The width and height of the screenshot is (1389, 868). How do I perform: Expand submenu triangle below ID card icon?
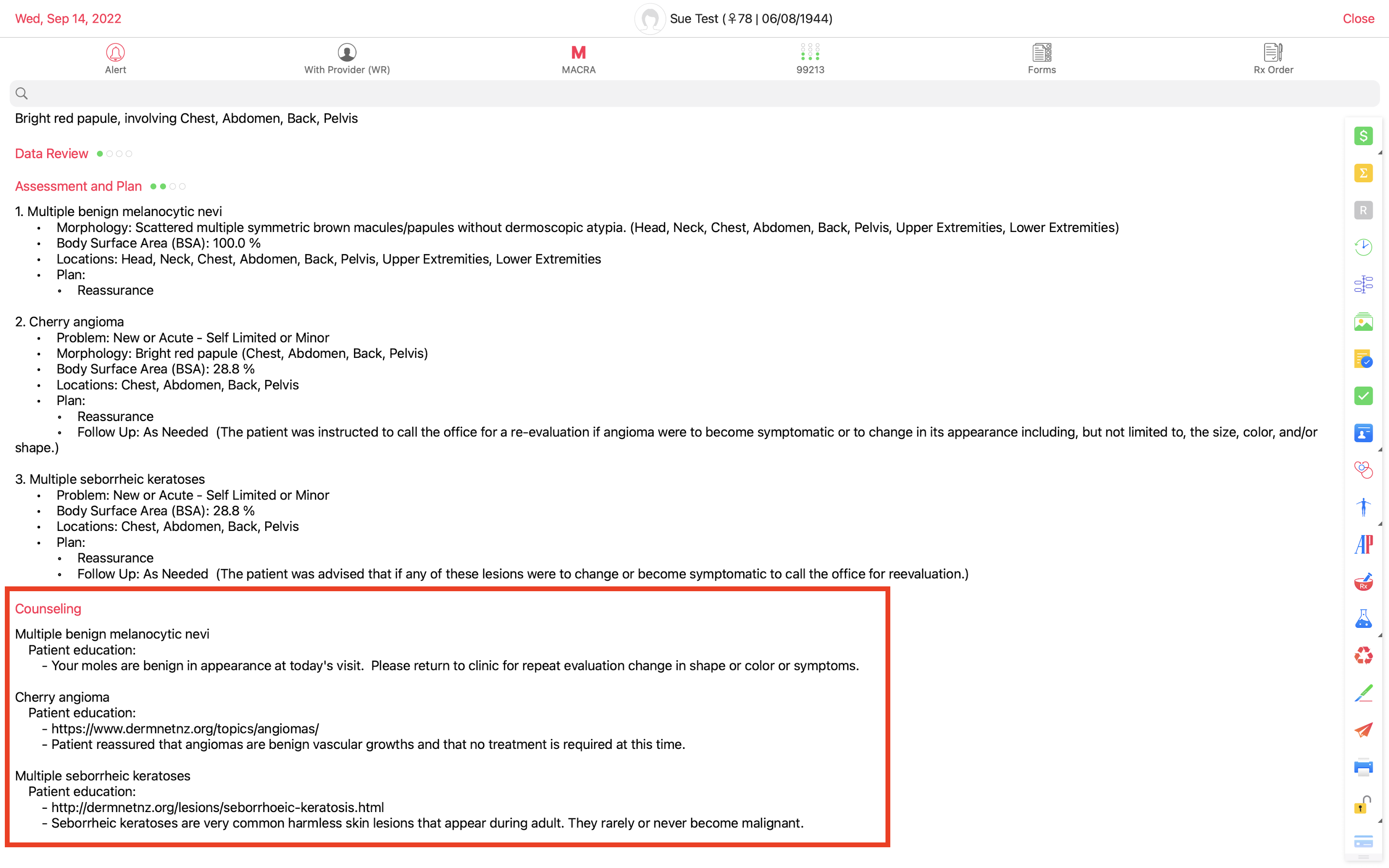[x=1380, y=449]
